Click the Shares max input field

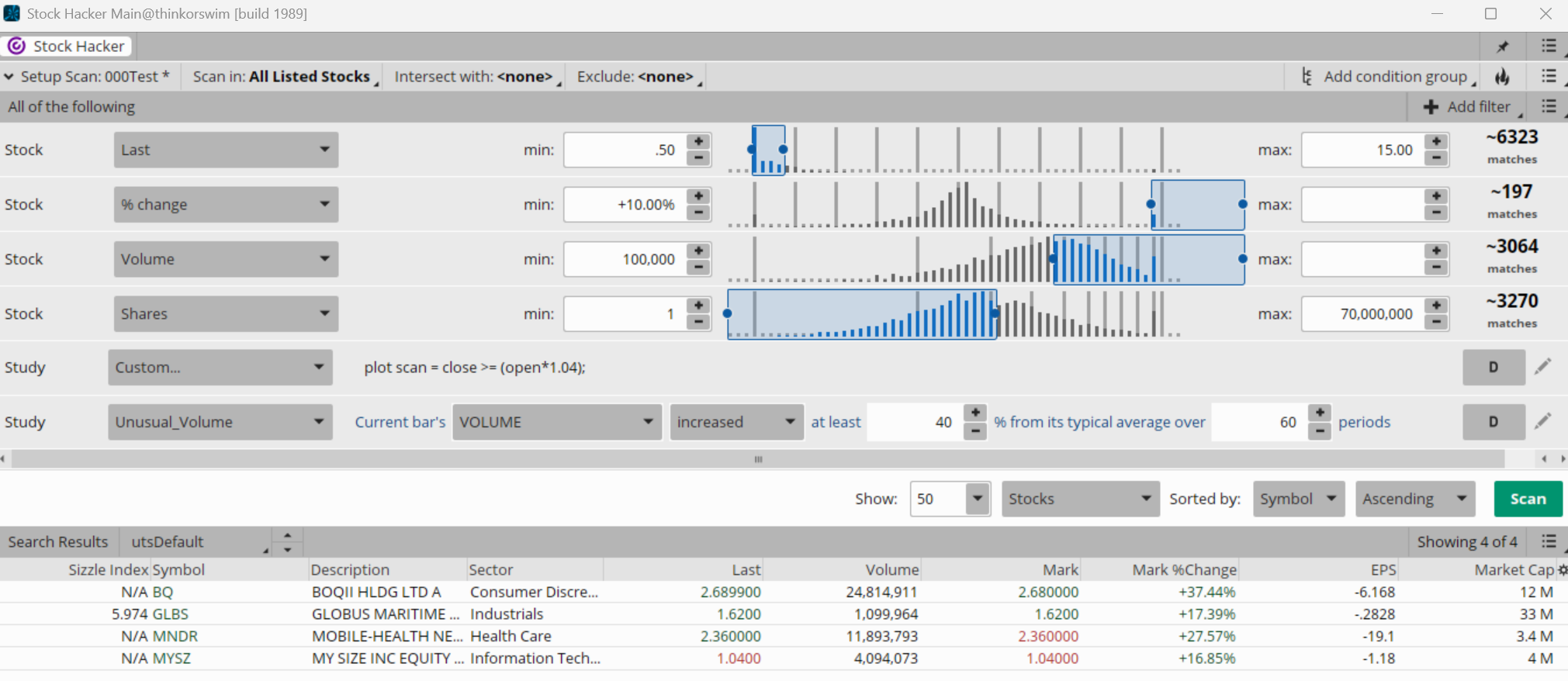(1362, 314)
